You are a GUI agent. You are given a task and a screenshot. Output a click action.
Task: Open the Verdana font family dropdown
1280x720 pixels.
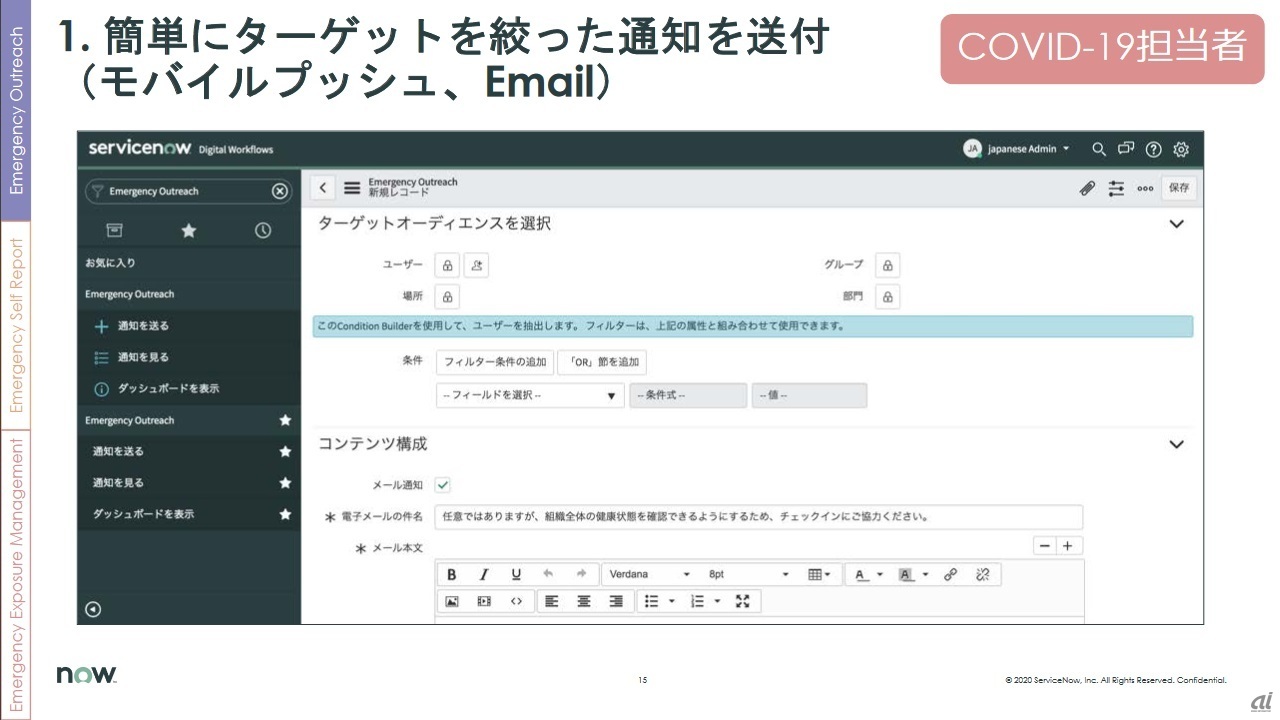649,574
